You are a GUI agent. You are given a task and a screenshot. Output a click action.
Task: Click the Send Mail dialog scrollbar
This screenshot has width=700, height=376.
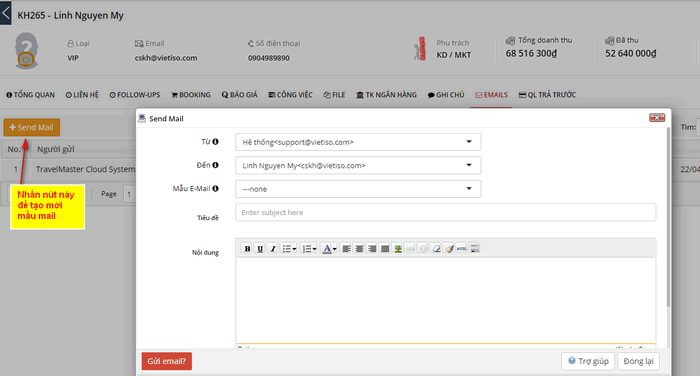668,217
